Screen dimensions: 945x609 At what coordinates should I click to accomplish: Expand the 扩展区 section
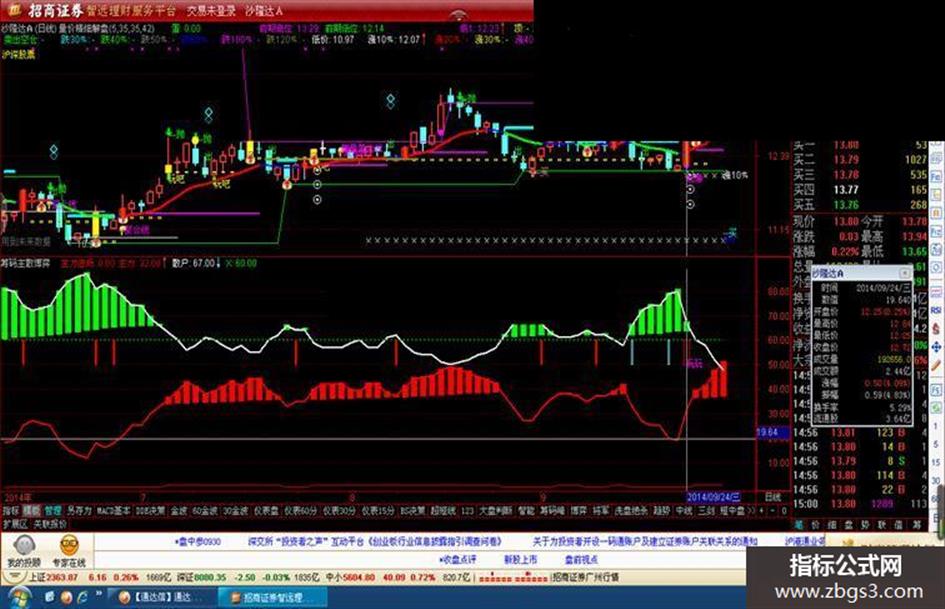point(15,523)
